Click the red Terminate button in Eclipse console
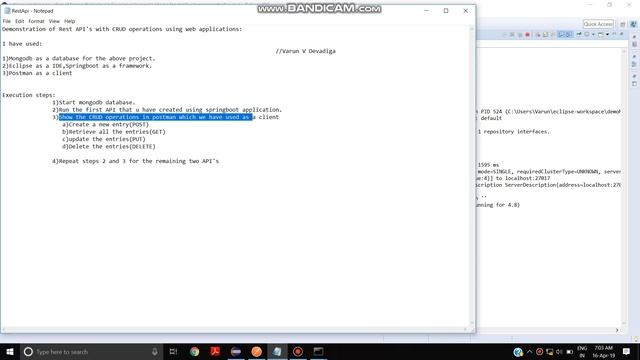Image resolution: width=640 pixels, height=360 pixels. point(527,35)
